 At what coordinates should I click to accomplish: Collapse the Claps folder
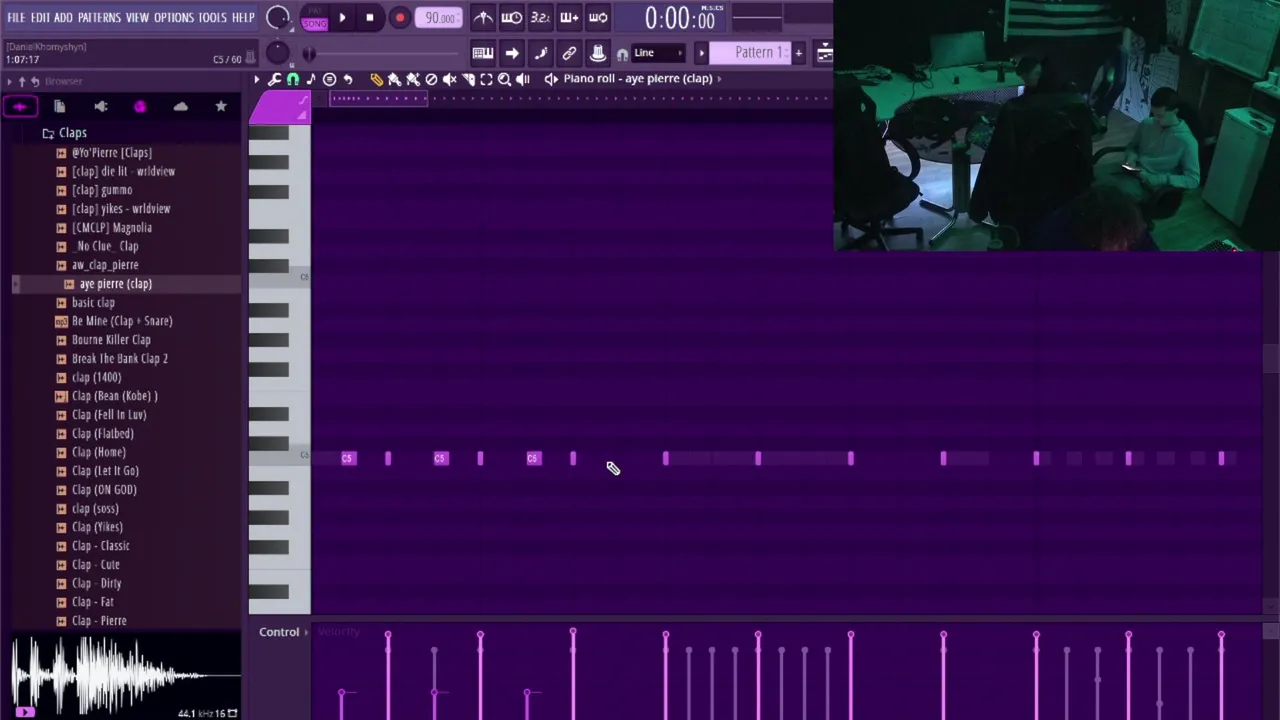point(64,133)
